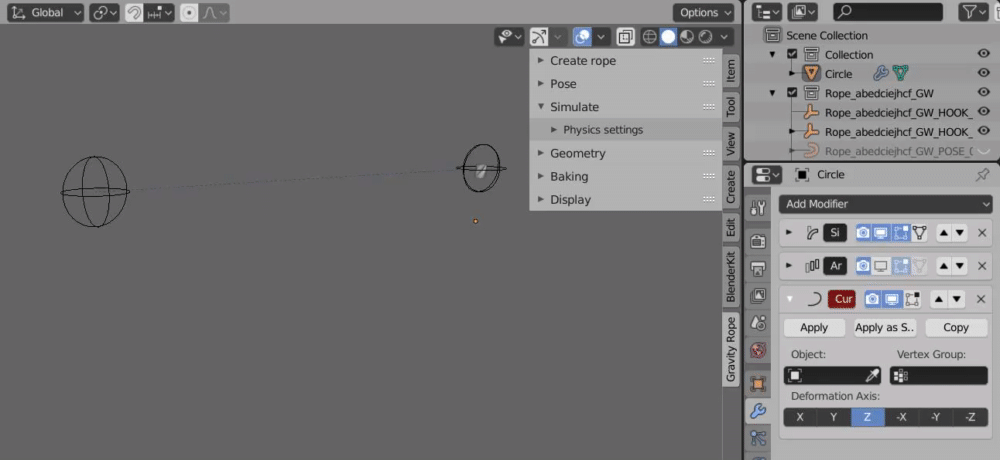Toggle render visibility of Curve modifier
The height and width of the screenshot is (460, 1000).
click(872, 299)
